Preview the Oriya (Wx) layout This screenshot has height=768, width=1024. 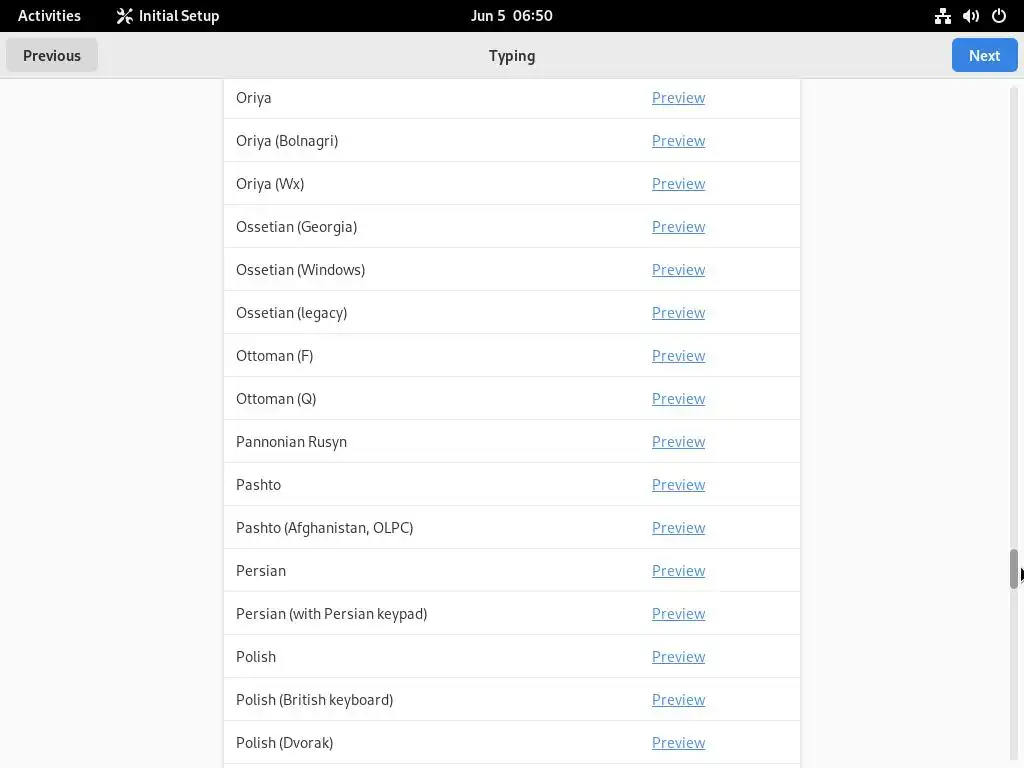pyautogui.click(x=678, y=184)
